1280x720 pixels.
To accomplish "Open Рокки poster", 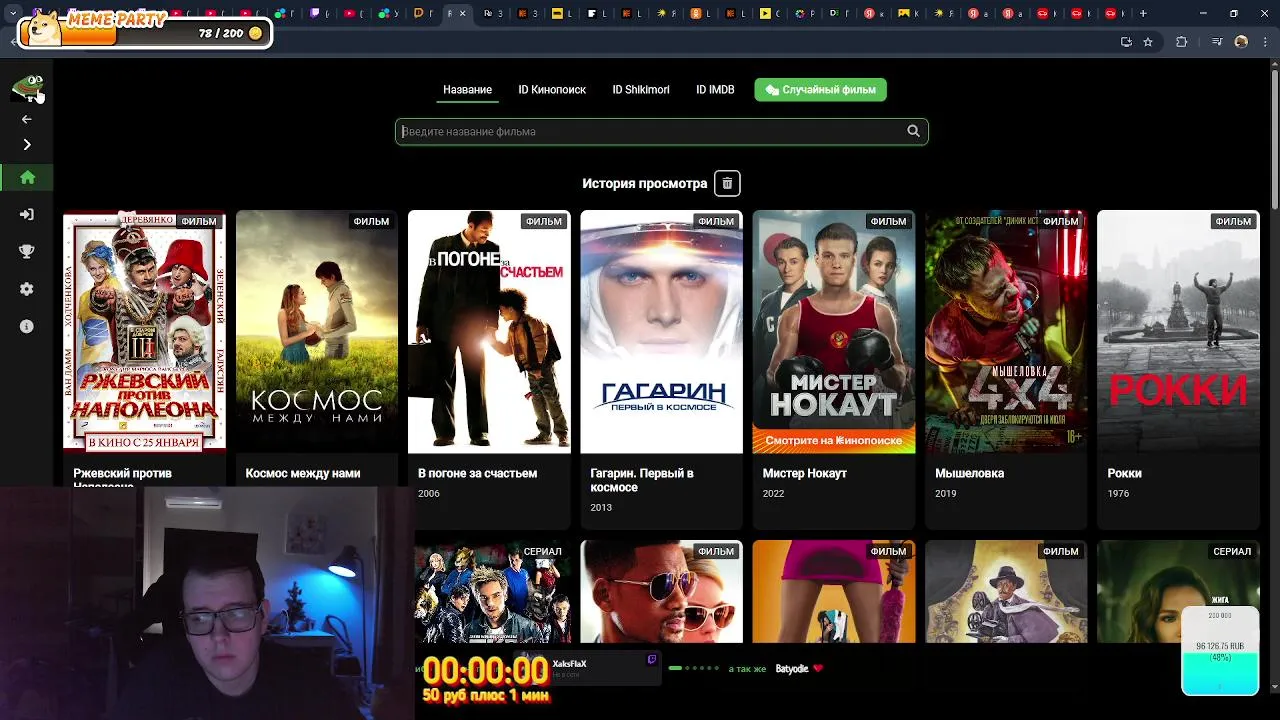I will (x=1178, y=332).
